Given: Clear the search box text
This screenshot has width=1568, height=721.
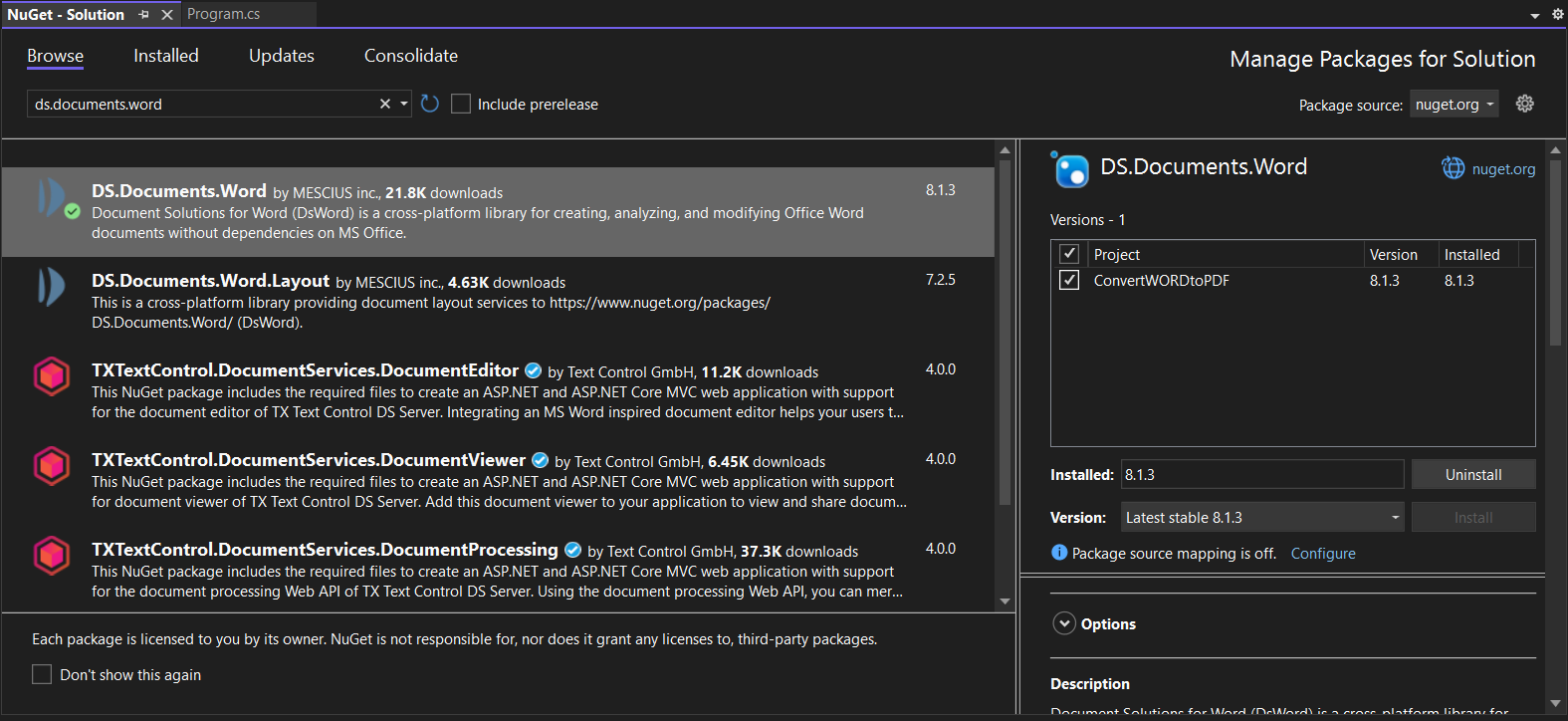Looking at the screenshot, I should click(x=385, y=104).
